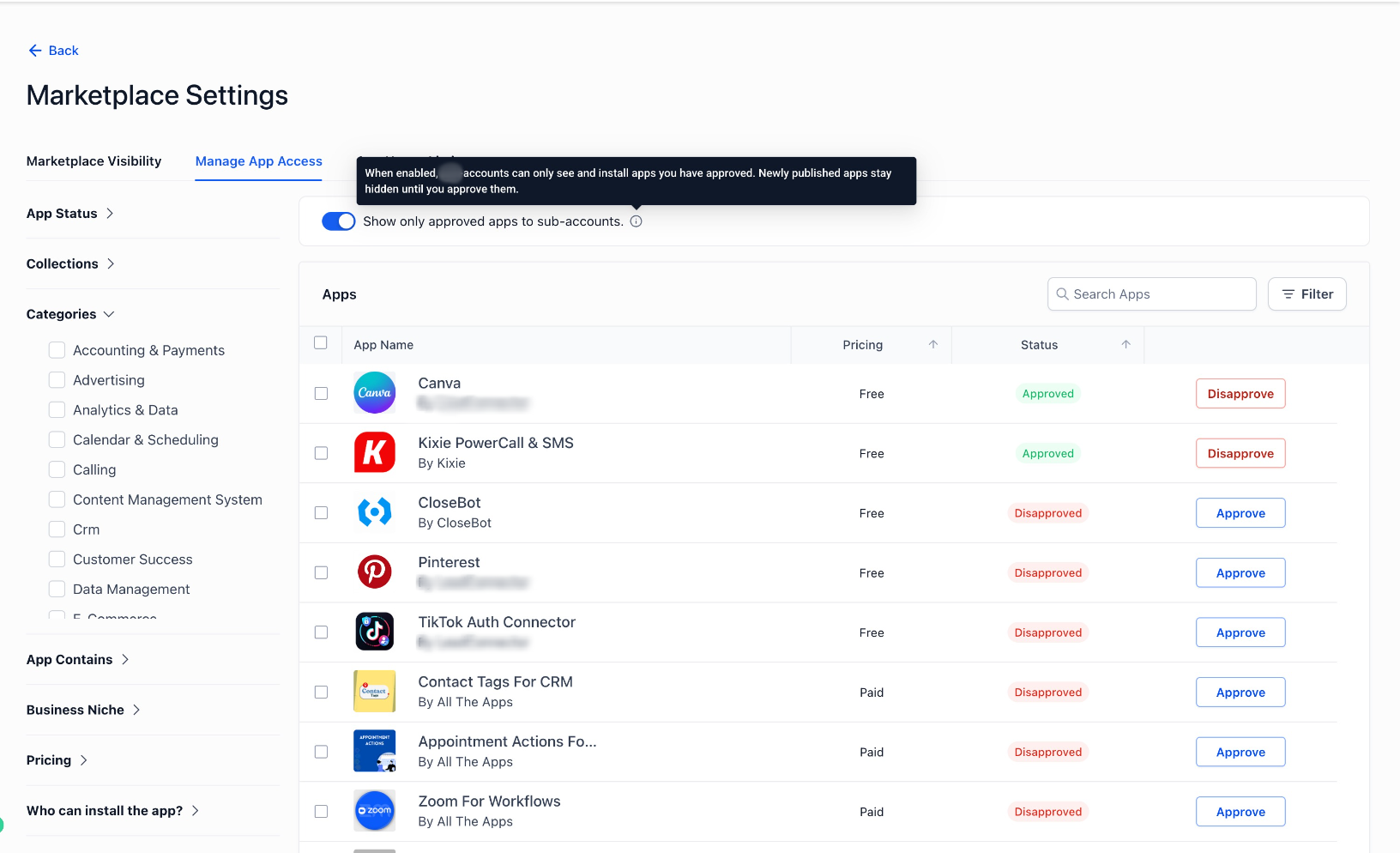This screenshot has width=1400, height=853.
Task: Expand the App Contains filter section
Action: tap(78, 659)
